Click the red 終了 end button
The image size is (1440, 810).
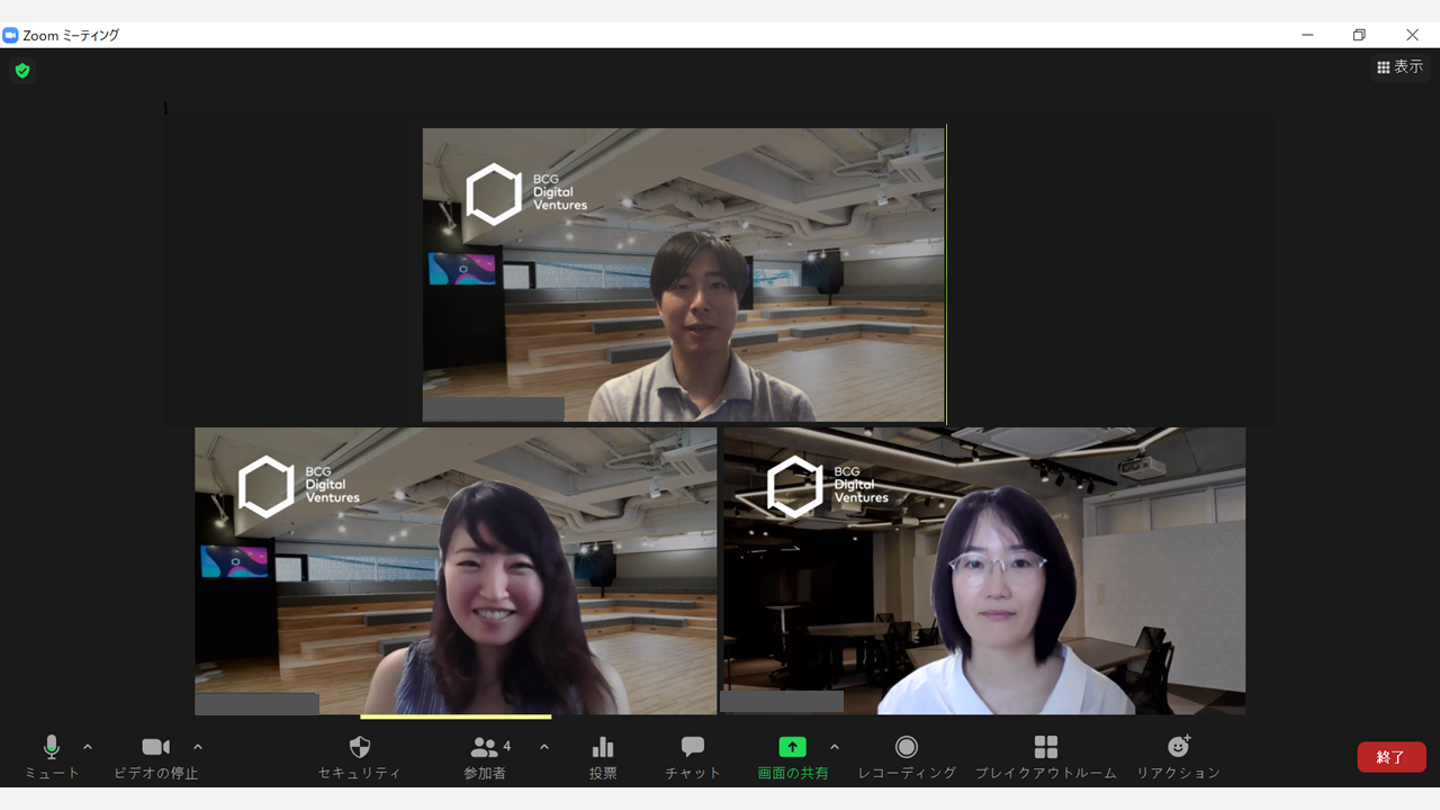(1391, 757)
